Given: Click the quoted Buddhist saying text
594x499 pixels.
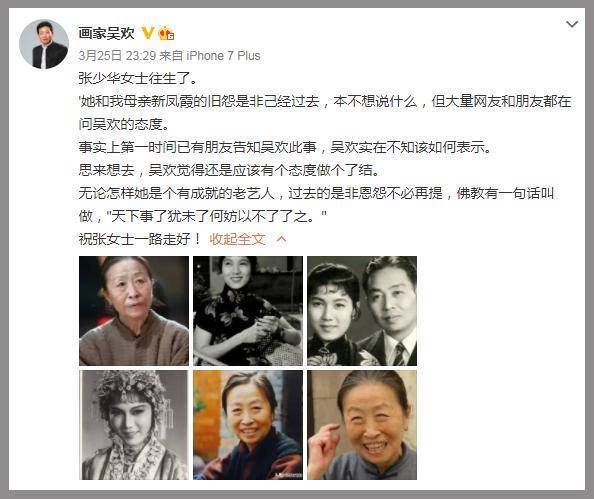Looking at the screenshot, I should 216,216.
